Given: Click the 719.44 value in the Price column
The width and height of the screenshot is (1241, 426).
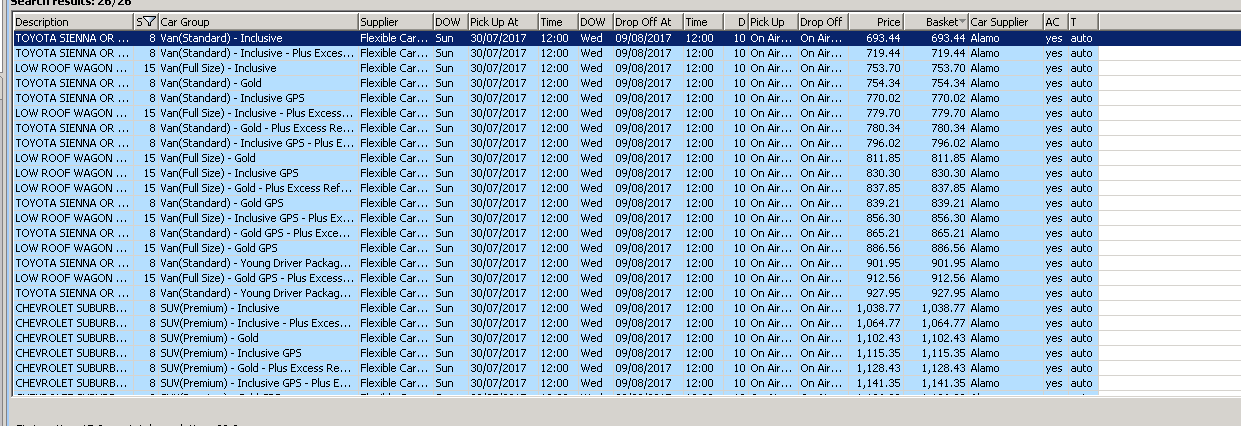Looking at the screenshot, I should pos(883,53).
